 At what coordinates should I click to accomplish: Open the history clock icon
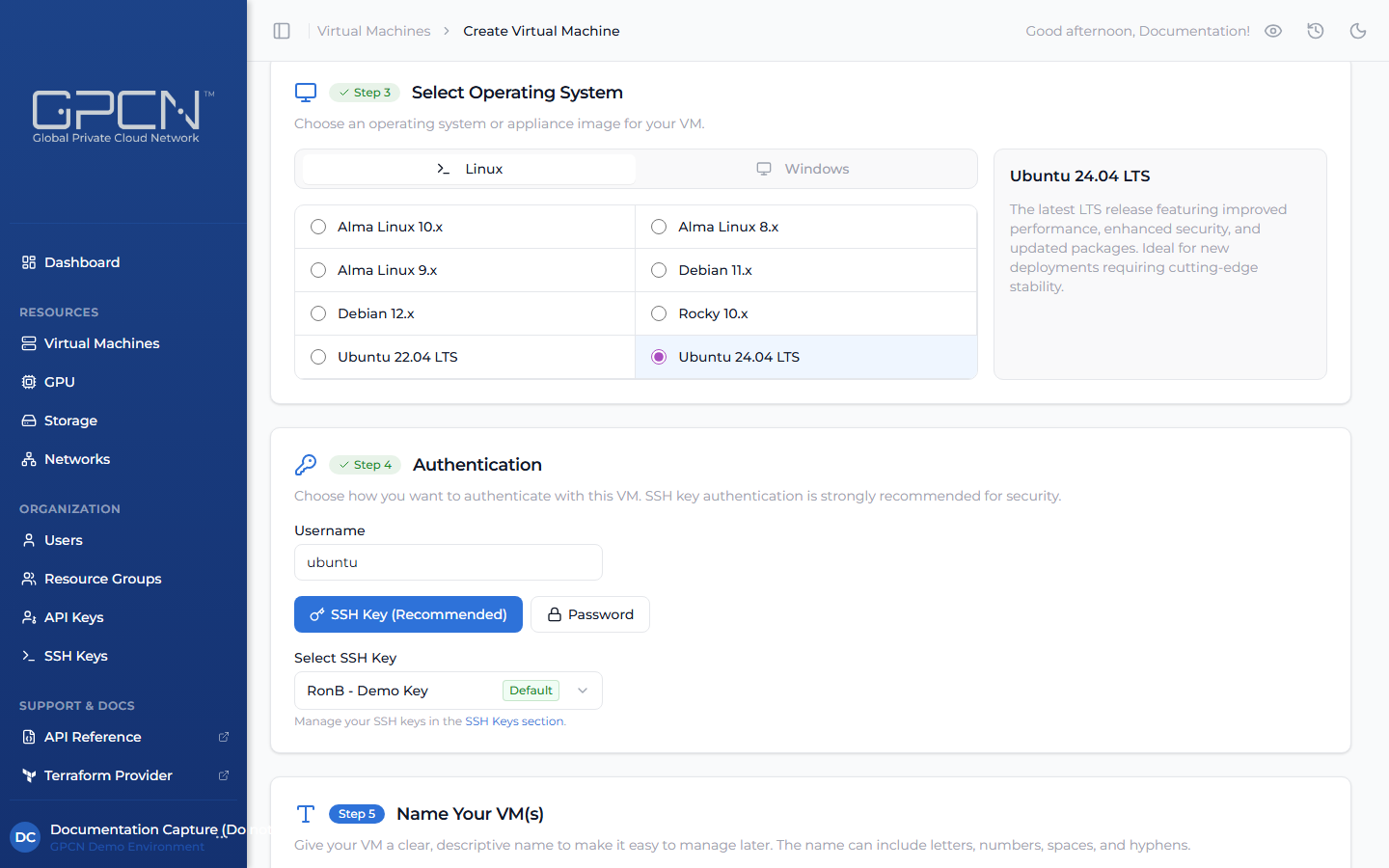pos(1316,31)
